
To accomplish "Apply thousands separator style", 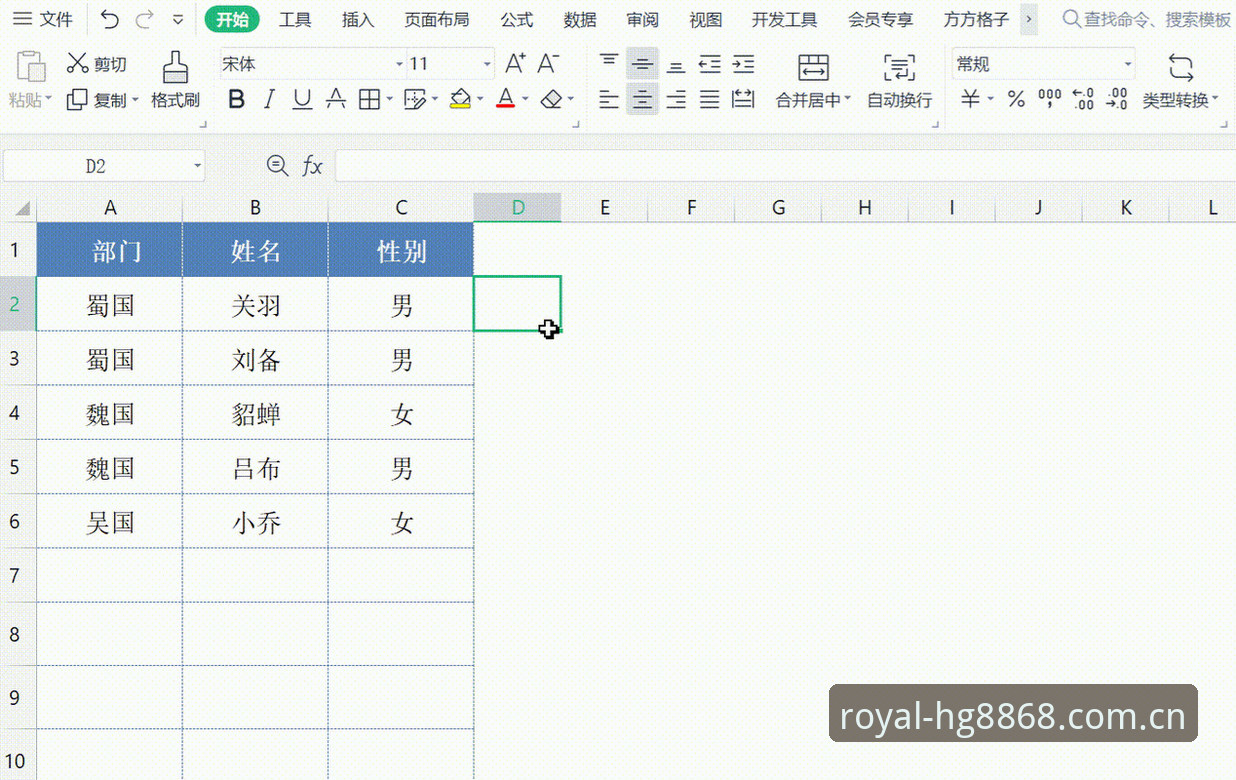I will click(x=1049, y=99).
